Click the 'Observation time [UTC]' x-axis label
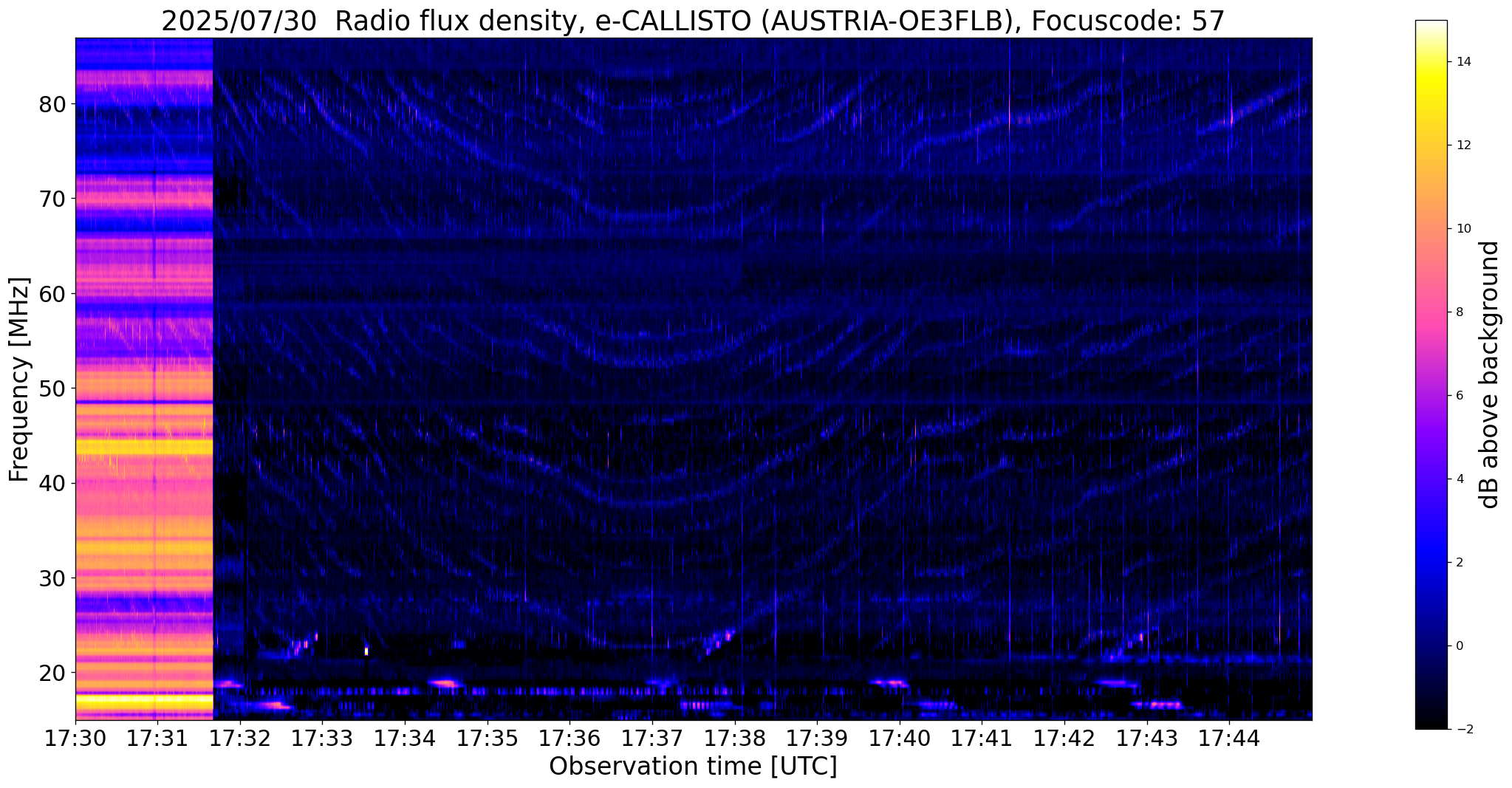Viewport: 1512px width, 788px height. tap(693, 767)
